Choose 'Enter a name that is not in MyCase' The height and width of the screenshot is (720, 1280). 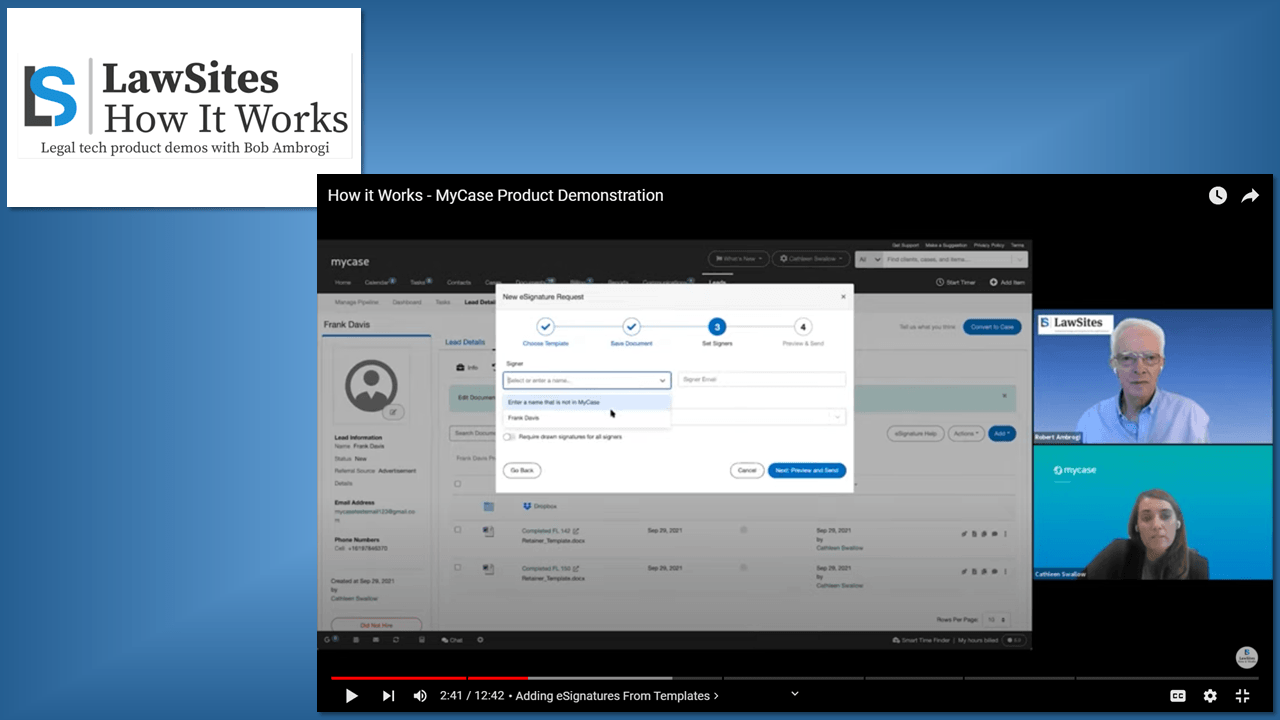[587, 402]
